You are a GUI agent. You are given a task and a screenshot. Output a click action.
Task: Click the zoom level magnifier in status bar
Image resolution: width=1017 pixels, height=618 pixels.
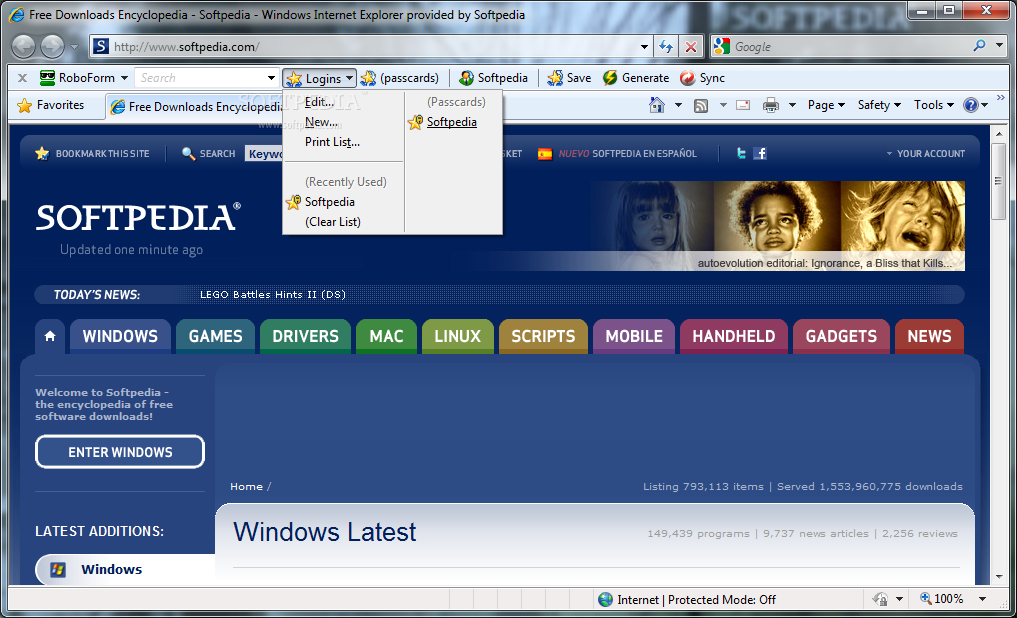[926, 599]
